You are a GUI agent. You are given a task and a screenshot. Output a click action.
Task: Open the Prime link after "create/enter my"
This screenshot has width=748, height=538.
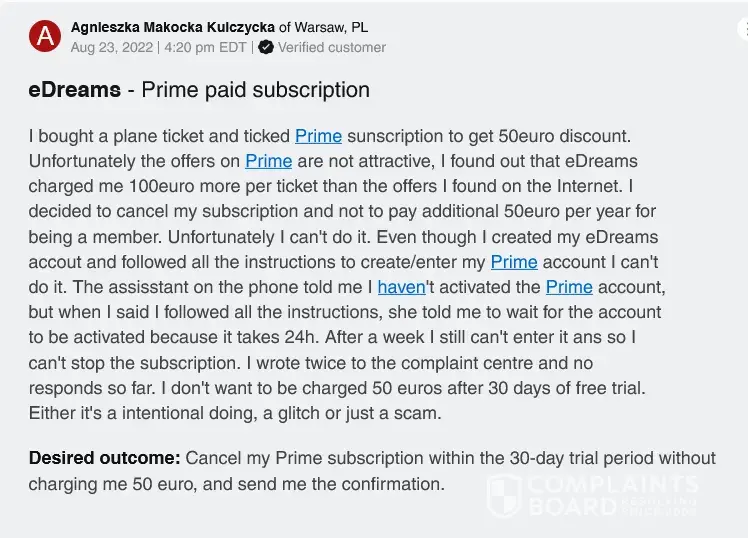click(514, 262)
